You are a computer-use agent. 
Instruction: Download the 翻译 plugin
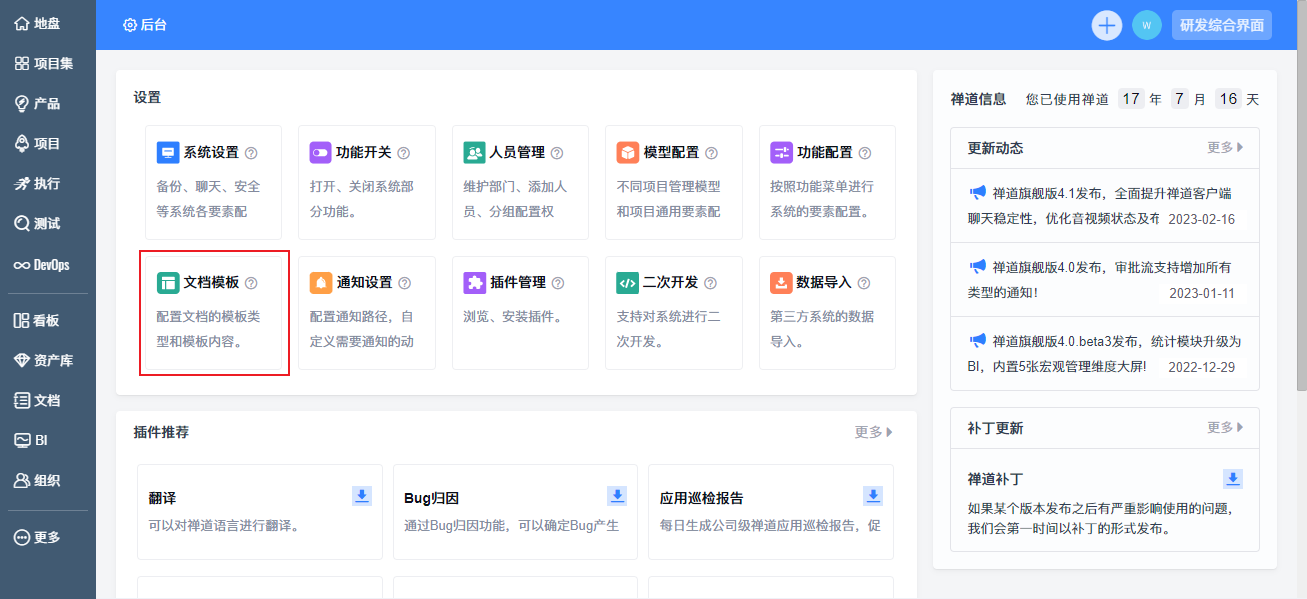pos(362,496)
